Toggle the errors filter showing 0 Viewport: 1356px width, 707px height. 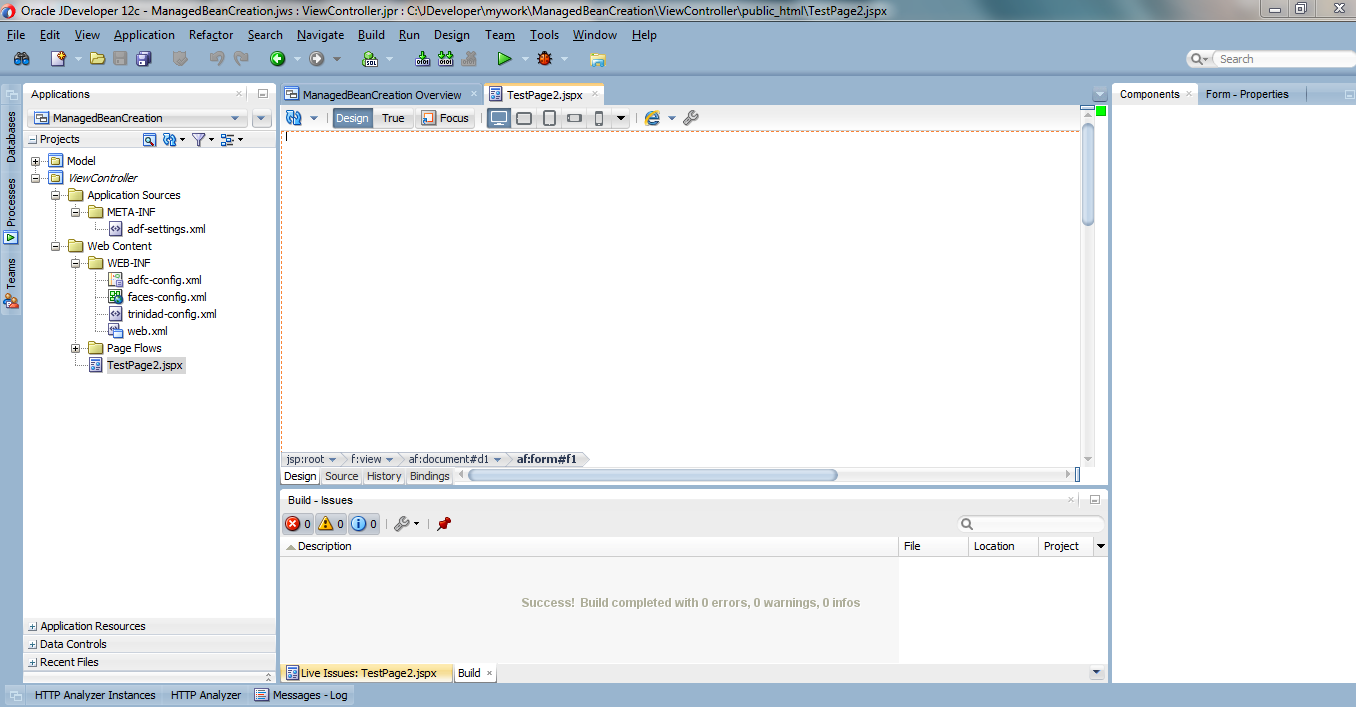click(x=298, y=524)
